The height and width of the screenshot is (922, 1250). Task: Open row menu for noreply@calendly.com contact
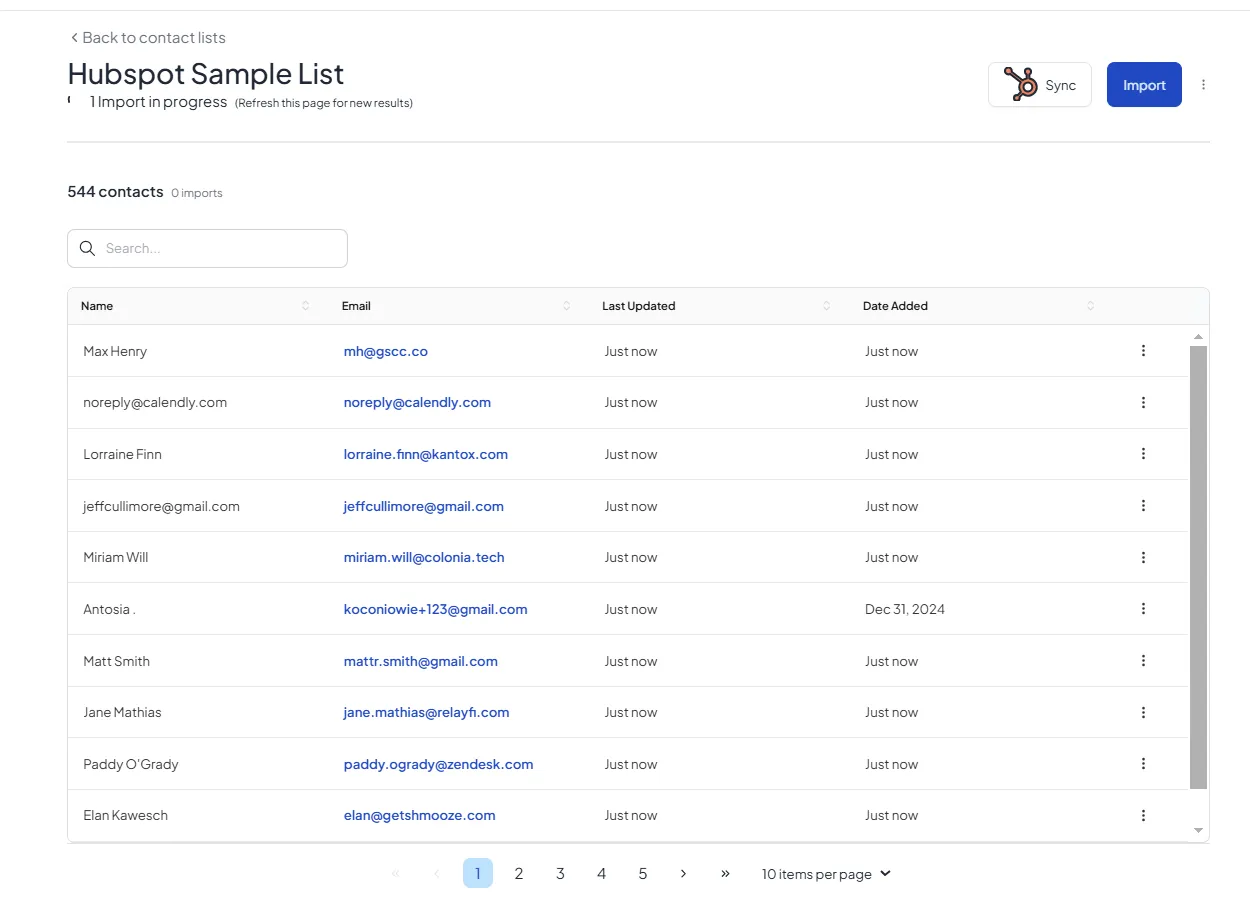1143,403
